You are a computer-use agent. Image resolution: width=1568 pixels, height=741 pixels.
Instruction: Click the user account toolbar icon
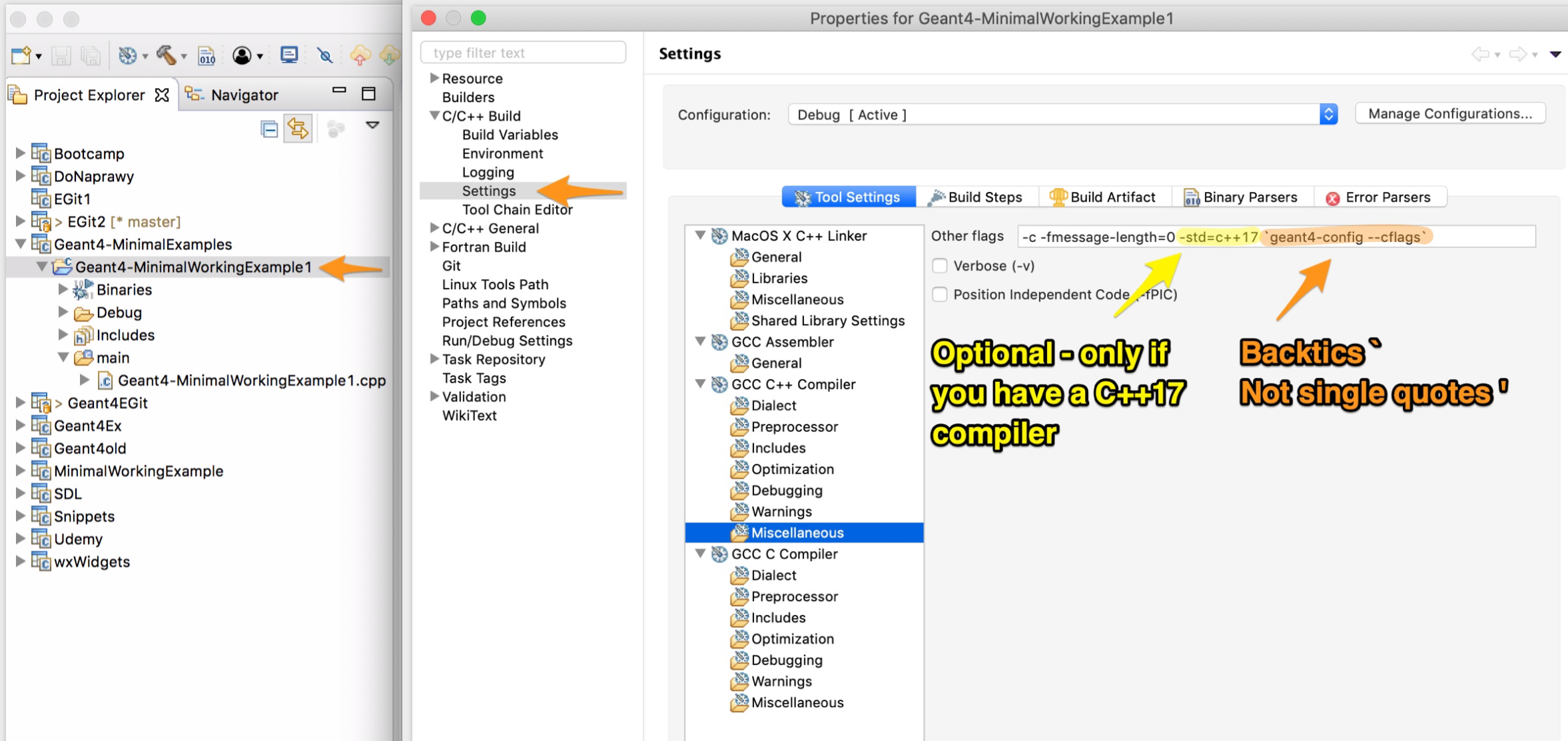[241, 55]
